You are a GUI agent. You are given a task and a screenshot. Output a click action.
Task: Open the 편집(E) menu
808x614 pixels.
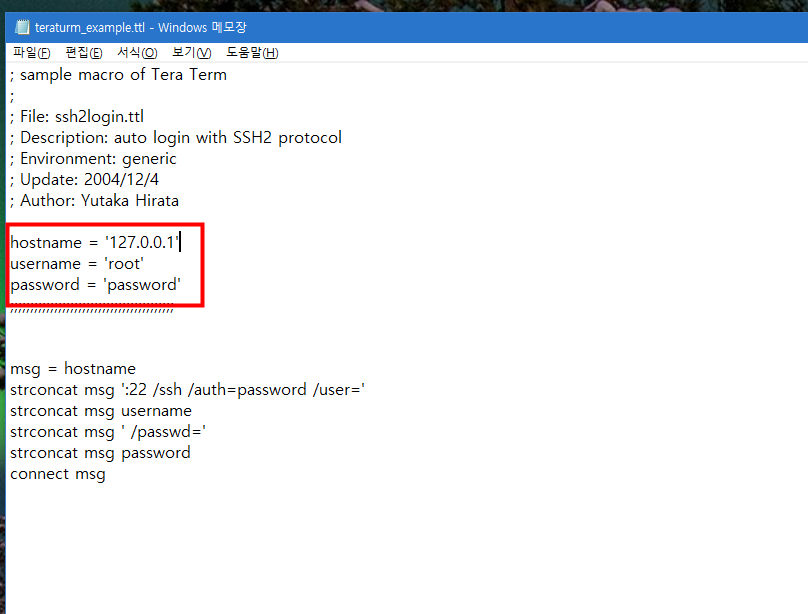(x=84, y=53)
